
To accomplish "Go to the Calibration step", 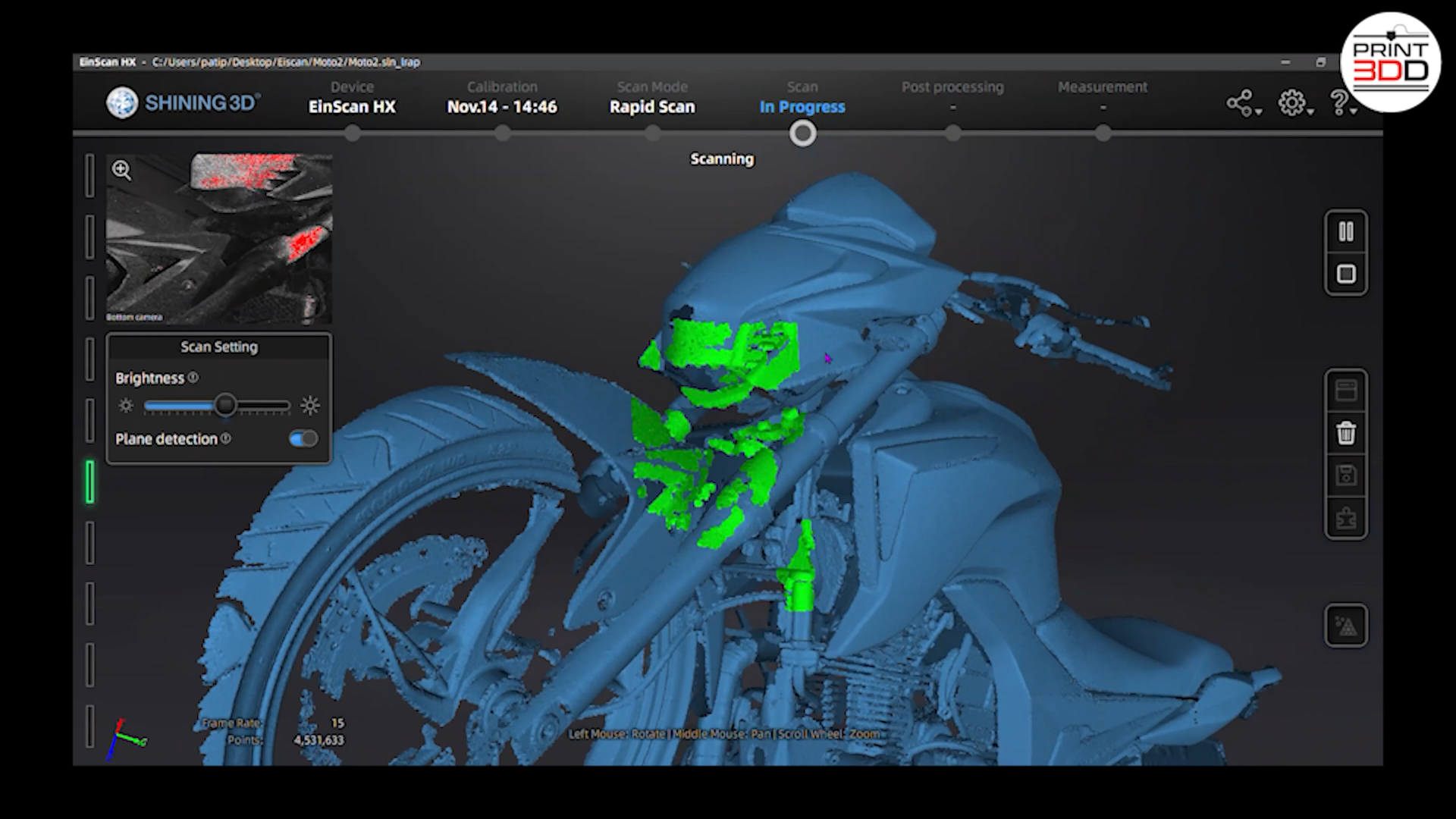I will [502, 97].
